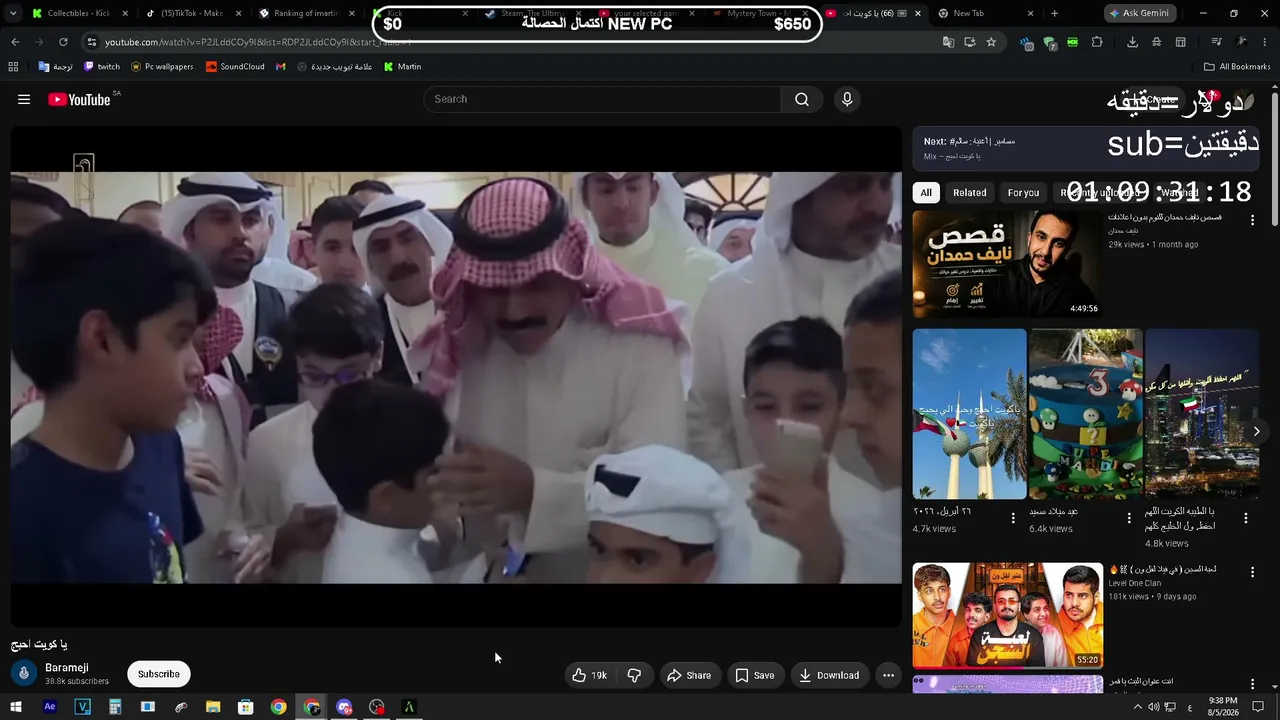
Task: Open the city skyline night short
Action: click(1201, 414)
